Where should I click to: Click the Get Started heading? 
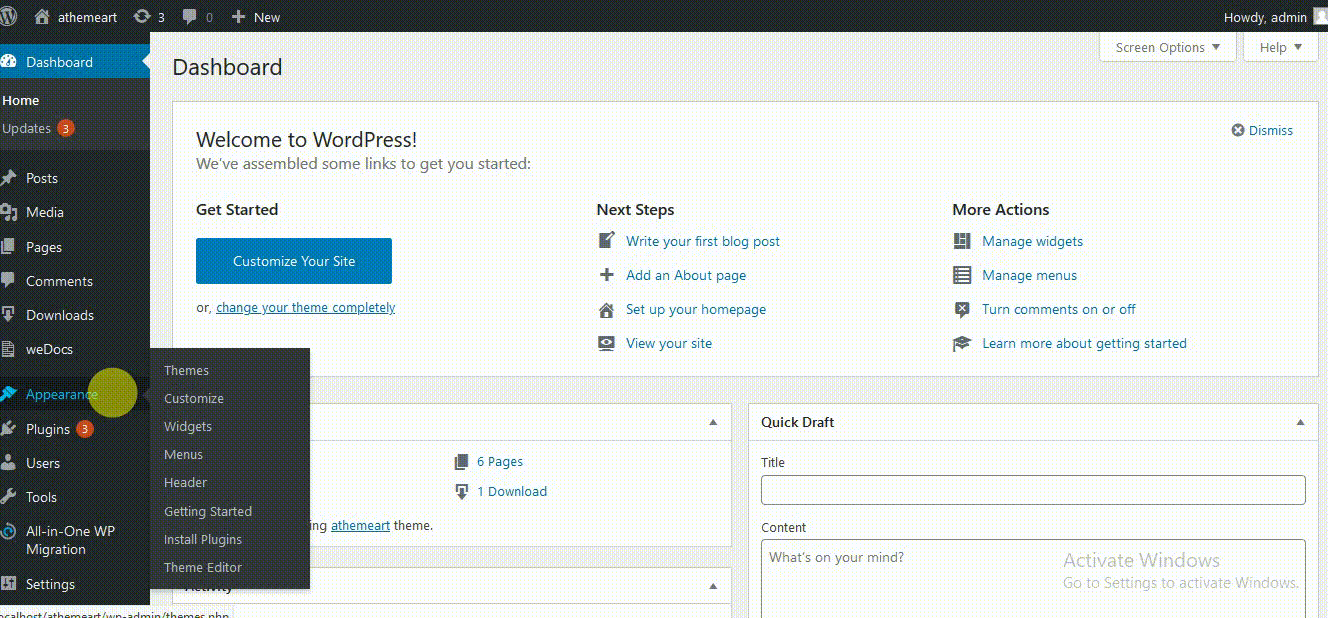coord(237,210)
